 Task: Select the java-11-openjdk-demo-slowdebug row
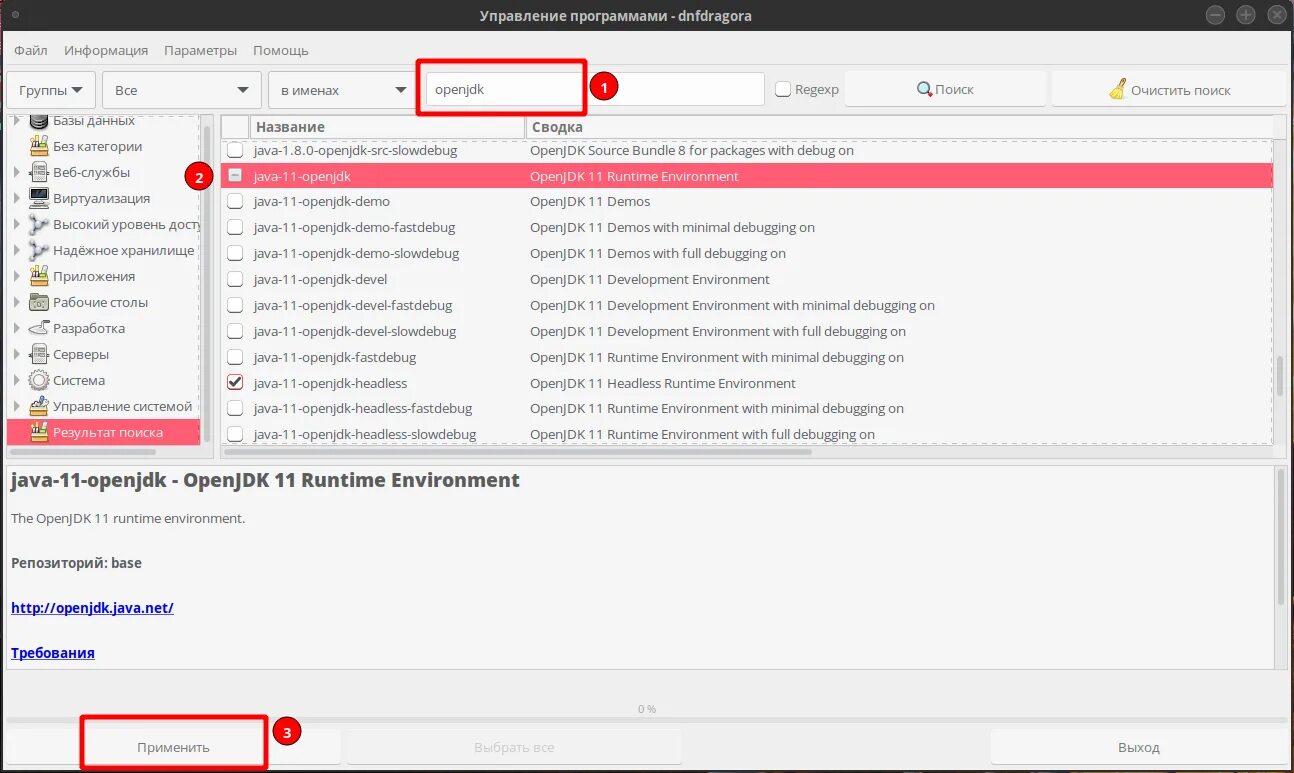pyautogui.click(x=747, y=253)
